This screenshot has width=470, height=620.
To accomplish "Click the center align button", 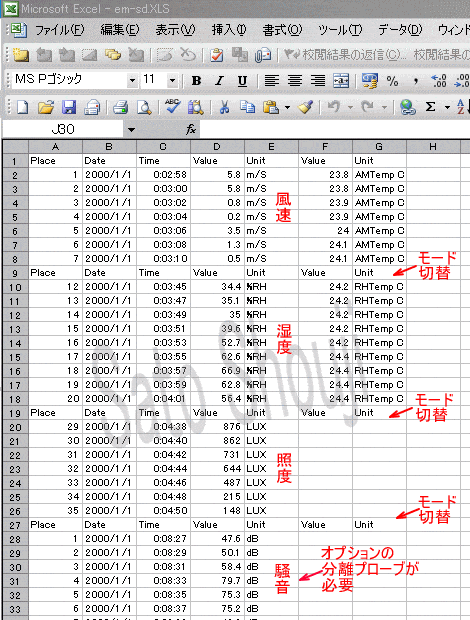I will point(294,81).
